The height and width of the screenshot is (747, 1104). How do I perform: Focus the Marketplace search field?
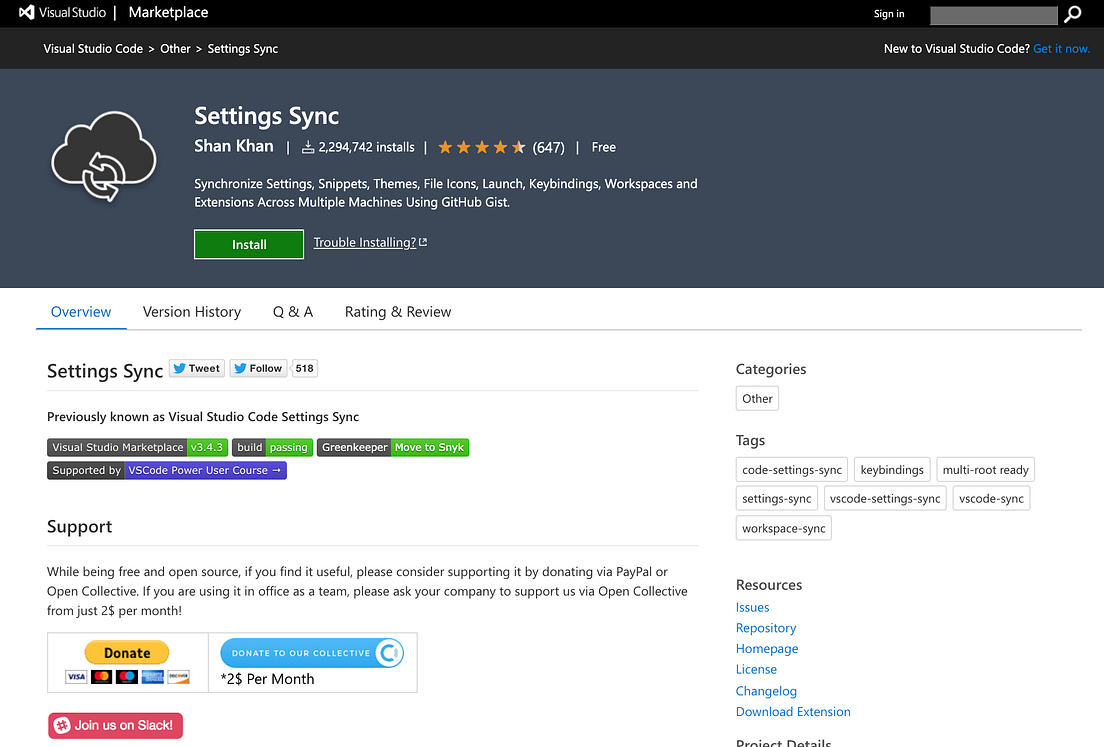(993, 15)
